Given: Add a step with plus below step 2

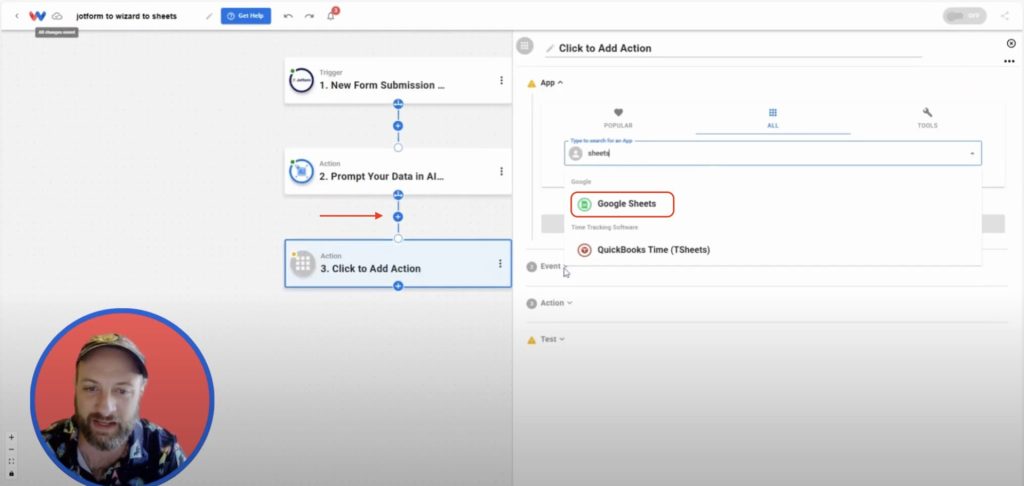Looking at the screenshot, I should pos(398,216).
